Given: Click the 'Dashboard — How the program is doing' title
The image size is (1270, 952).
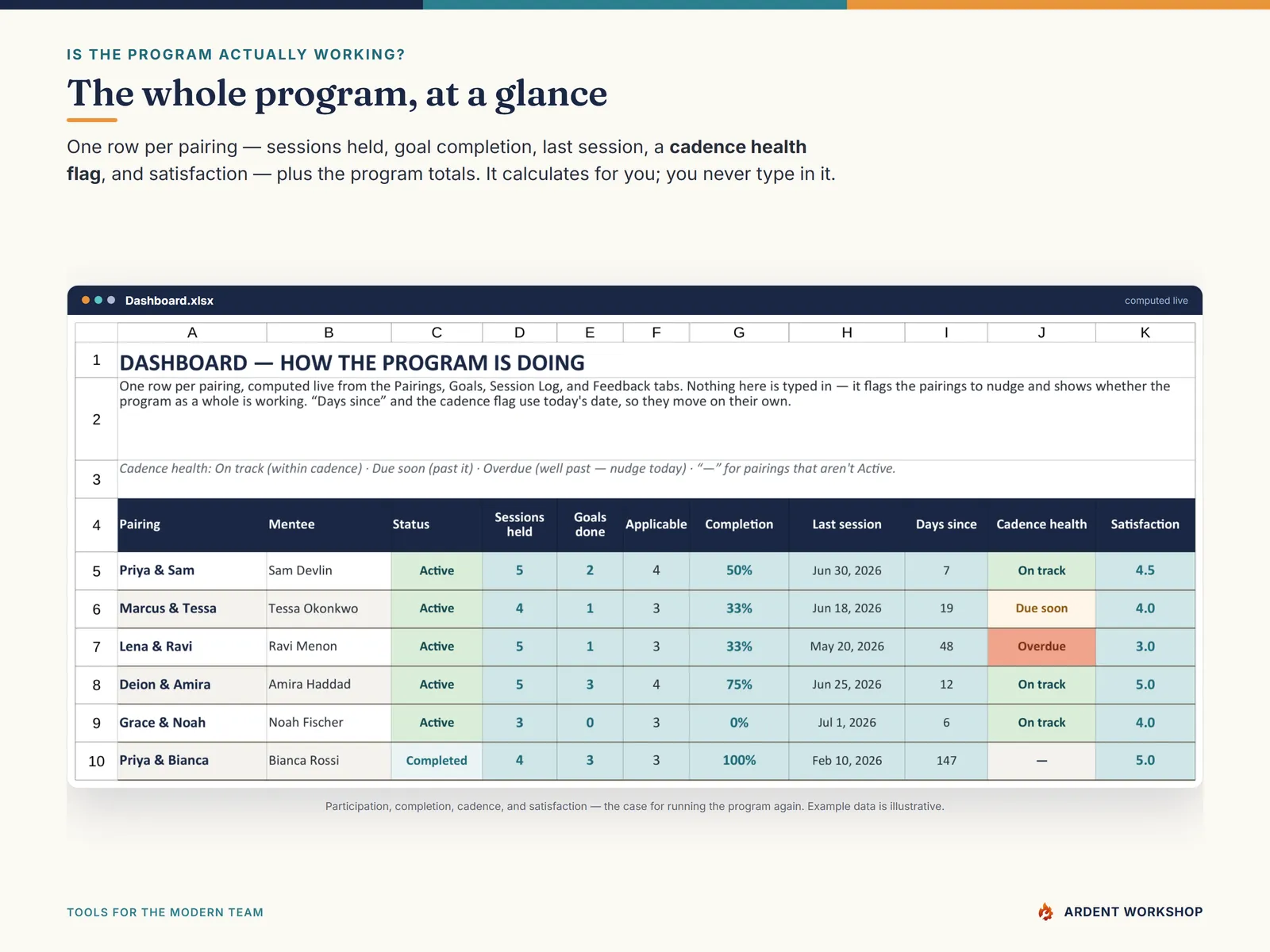Looking at the screenshot, I should (x=352, y=363).
